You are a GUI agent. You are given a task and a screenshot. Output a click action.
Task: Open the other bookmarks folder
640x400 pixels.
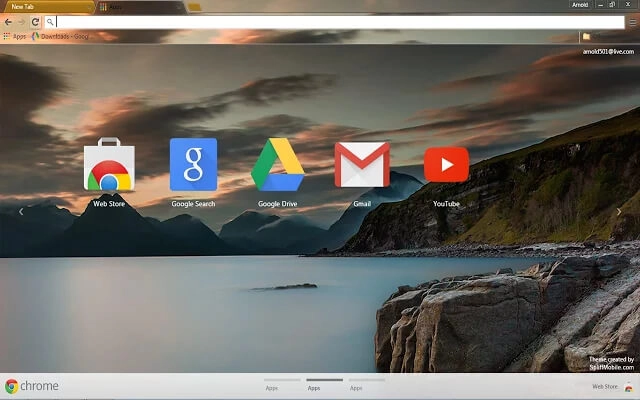[x=586, y=37]
